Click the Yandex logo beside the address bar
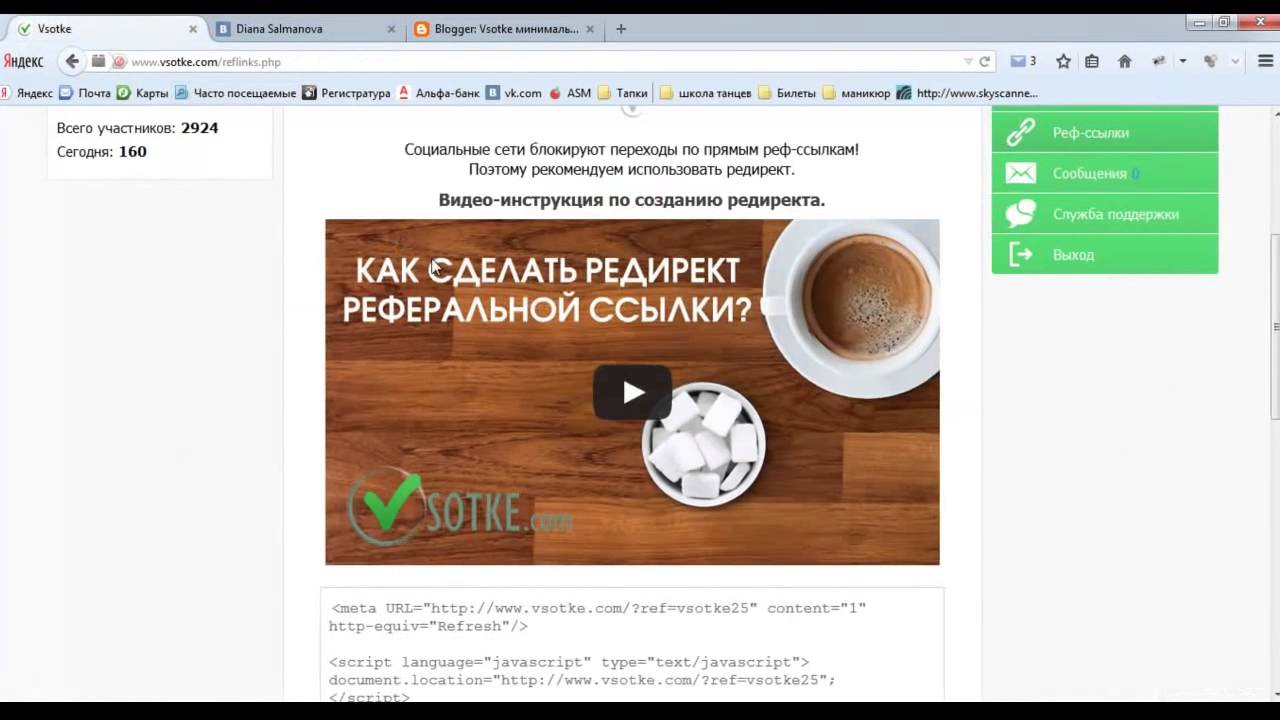This screenshot has height=720, width=1280. [x=23, y=61]
